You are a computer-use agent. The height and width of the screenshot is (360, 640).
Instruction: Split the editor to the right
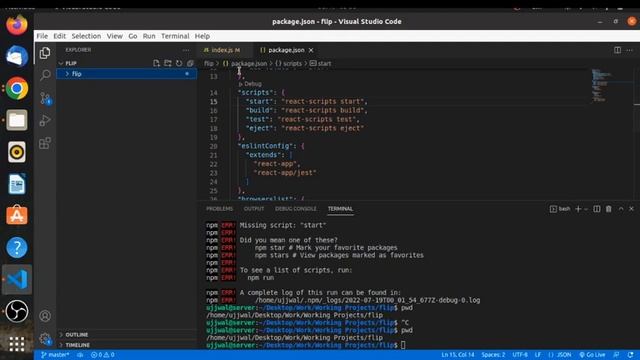point(618,50)
